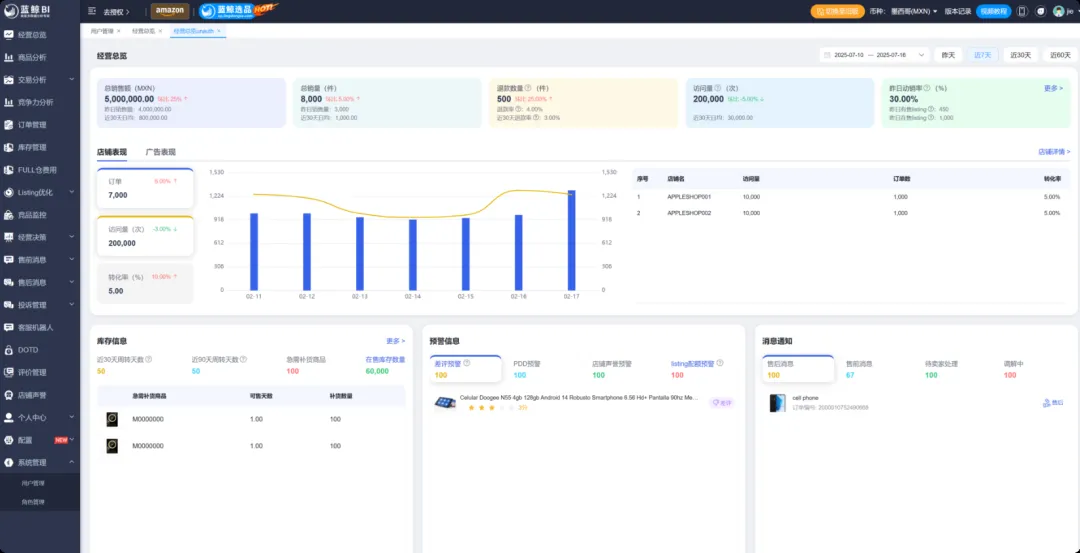Viewport: 1080px width, 553px height.
Task: Open the 蓝鲸选品 HOT banner
Action: [238, 11]
